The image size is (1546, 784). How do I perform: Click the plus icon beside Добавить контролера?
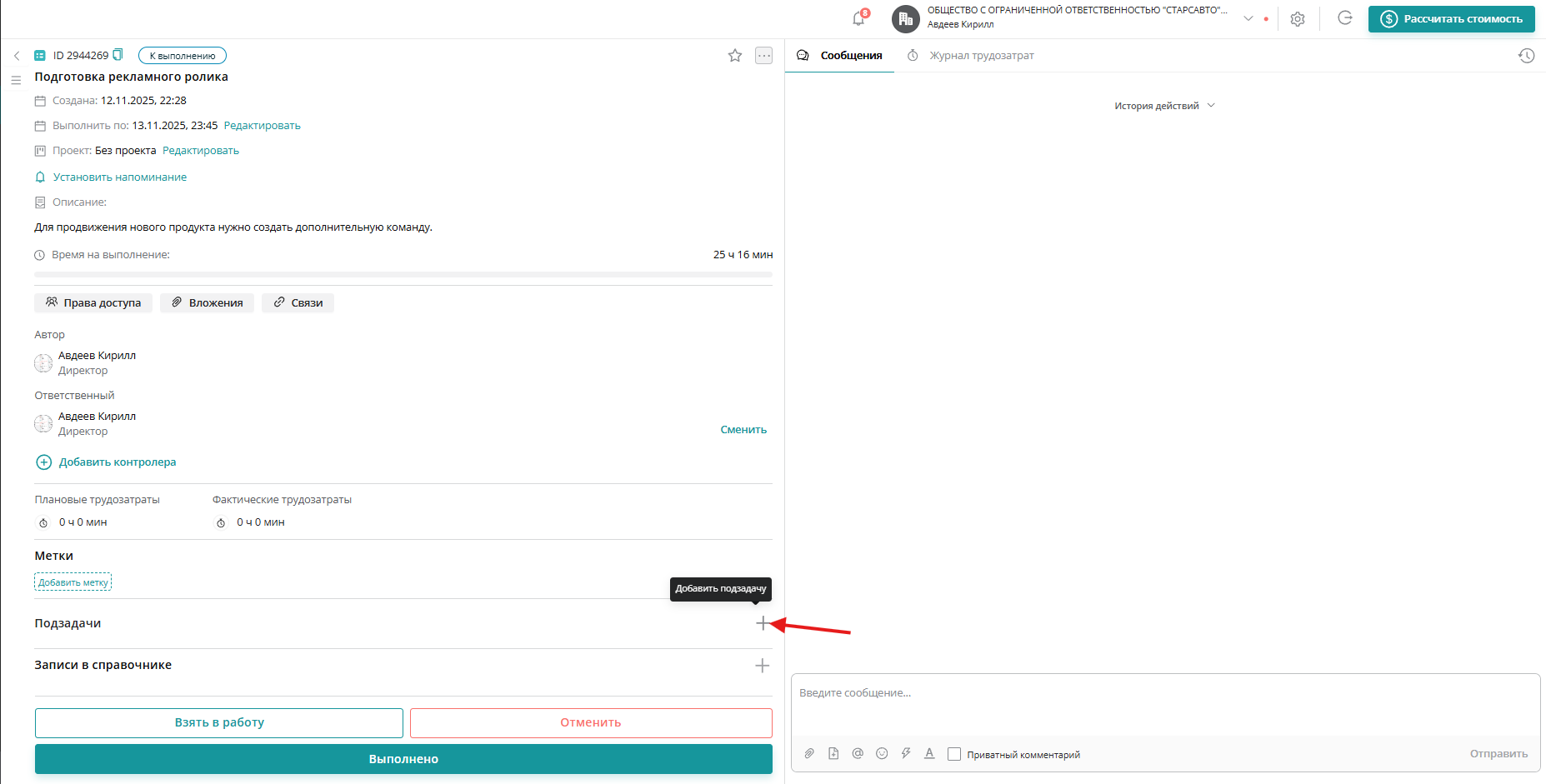(x=44, y=462)
